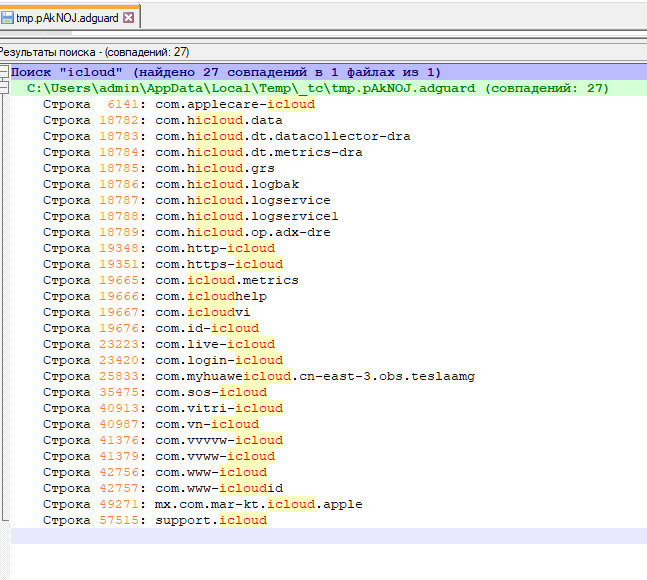This screenshot has height=580, width=647.
Task: Open result line 19665 com.icloud.metrics
Action: point(171,281)
